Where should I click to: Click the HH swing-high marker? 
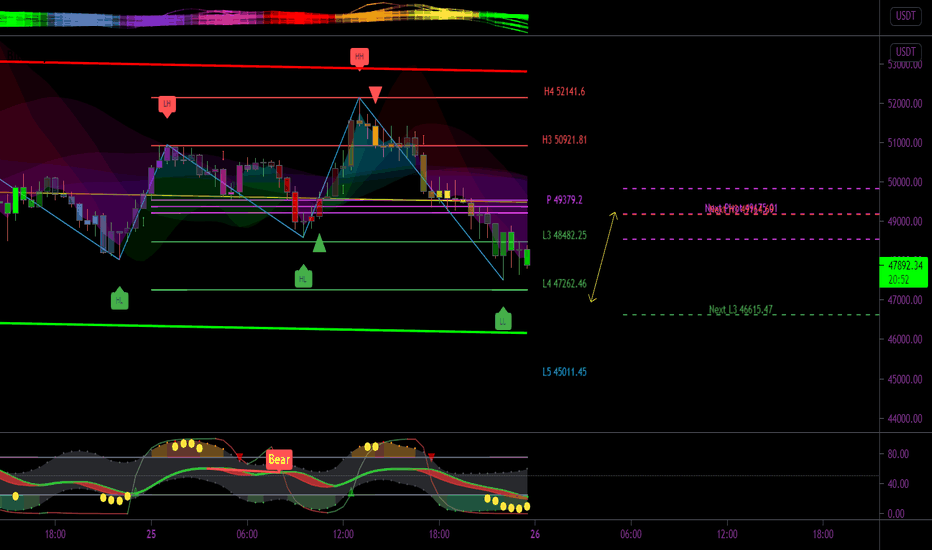(359, 58)
